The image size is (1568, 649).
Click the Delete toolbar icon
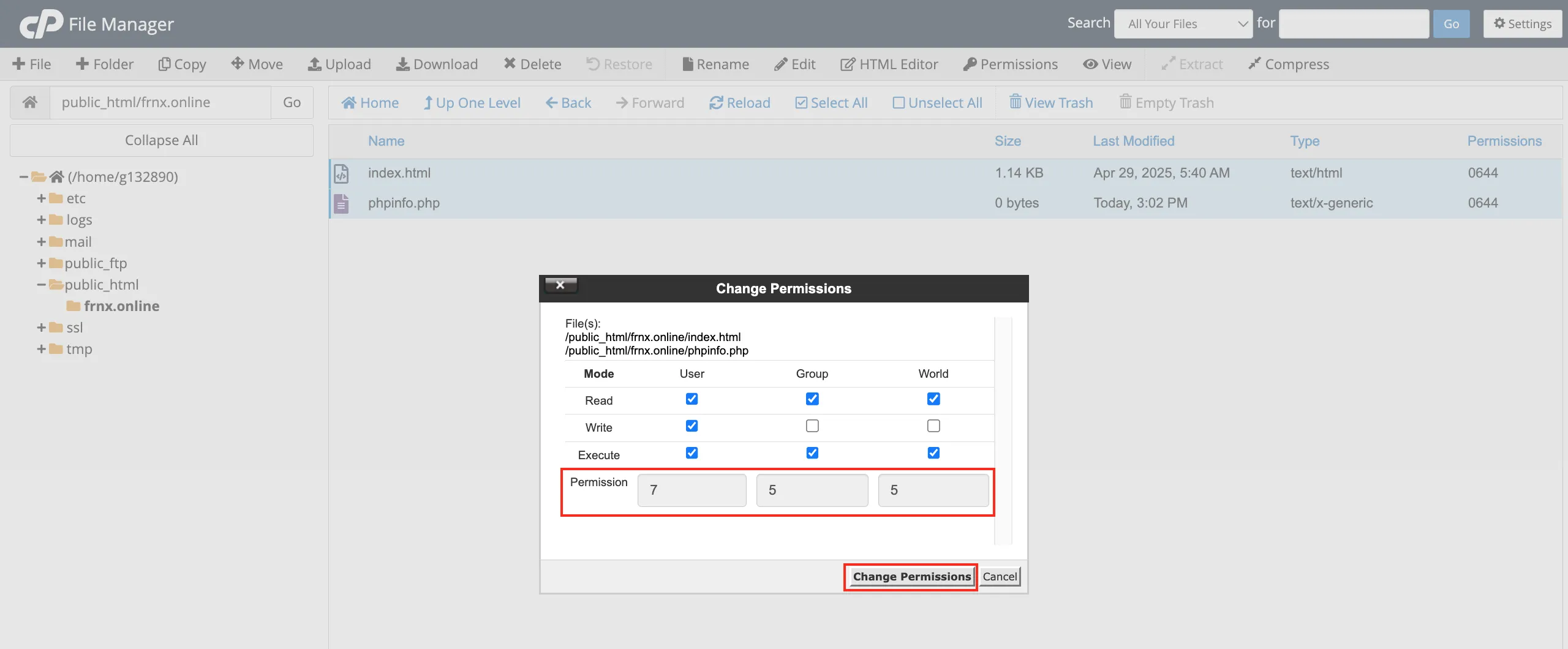pos(510,64)
